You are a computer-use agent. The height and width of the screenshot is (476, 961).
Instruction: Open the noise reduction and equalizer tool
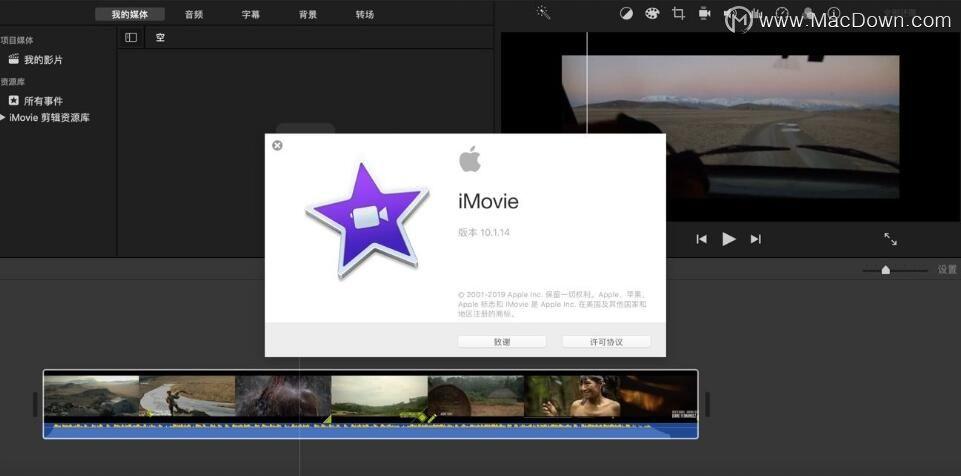click(x=756, y=13)
